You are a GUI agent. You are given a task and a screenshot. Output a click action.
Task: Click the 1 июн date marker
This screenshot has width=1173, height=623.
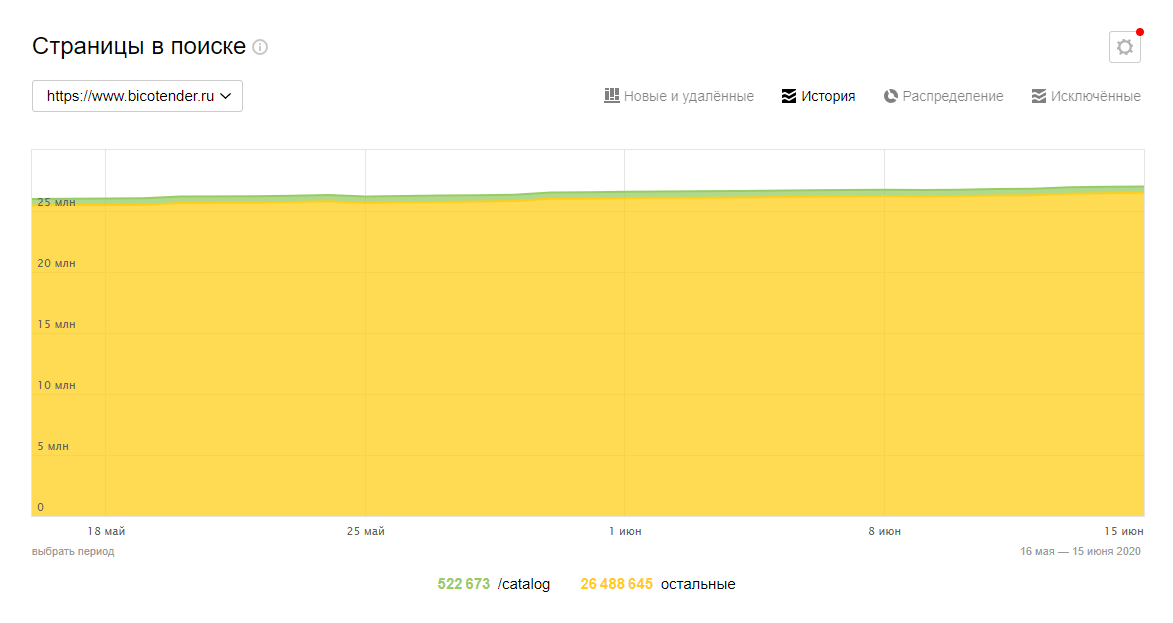pyautogui.click(x=625, y=531)
